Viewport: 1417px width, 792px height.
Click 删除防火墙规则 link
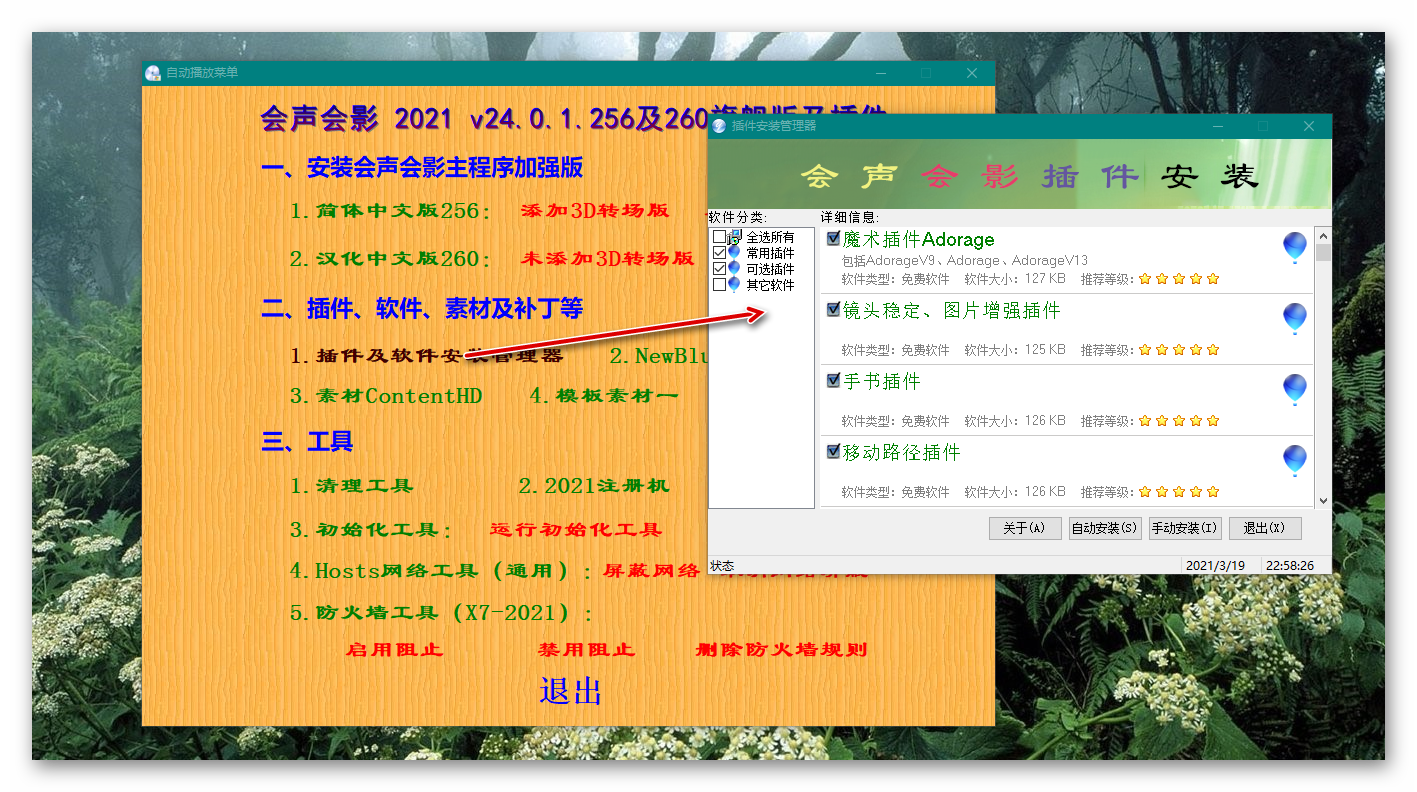click(x=781, y=649)
